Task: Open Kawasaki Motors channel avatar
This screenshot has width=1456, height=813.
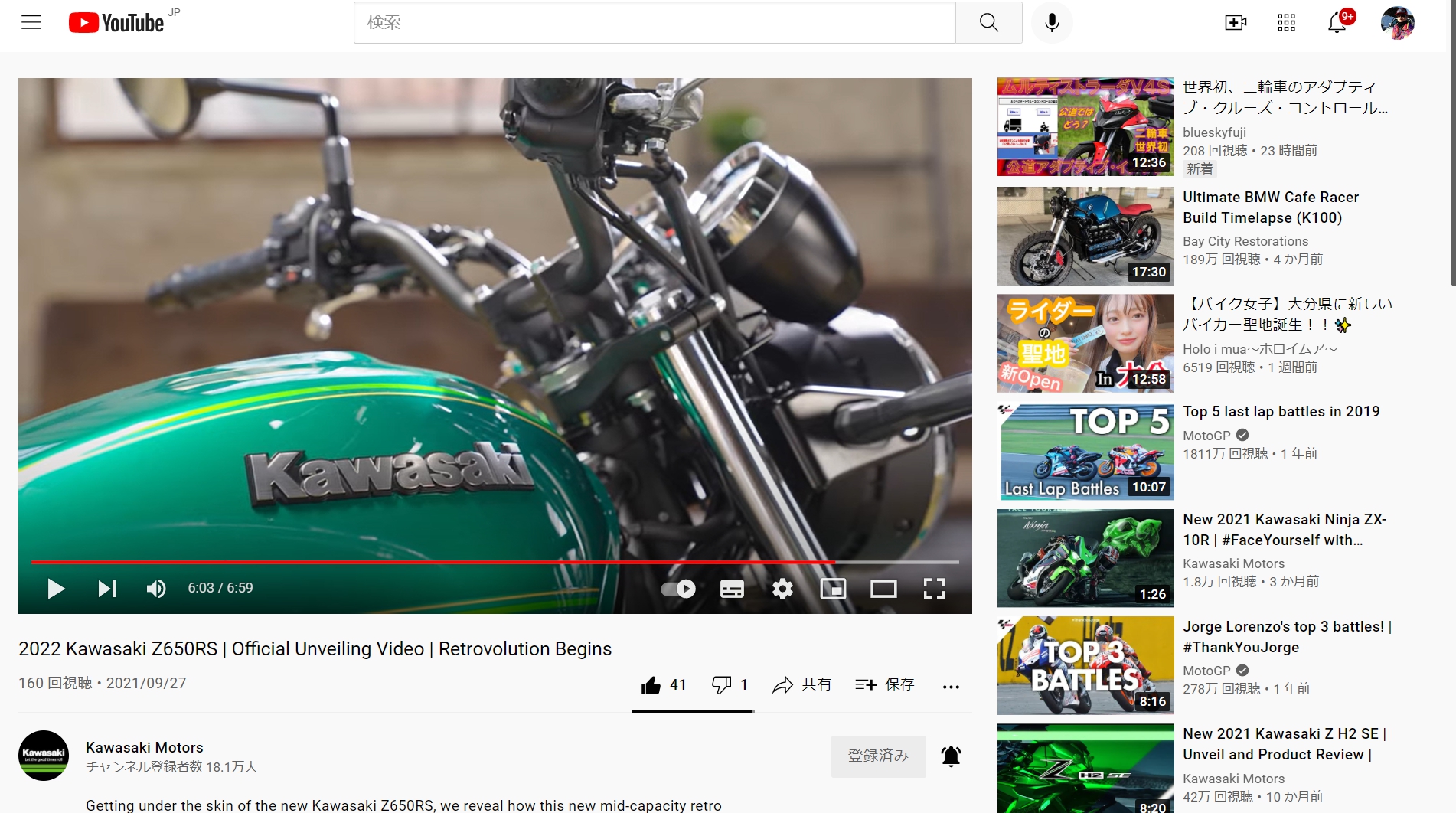Action: 44,756
